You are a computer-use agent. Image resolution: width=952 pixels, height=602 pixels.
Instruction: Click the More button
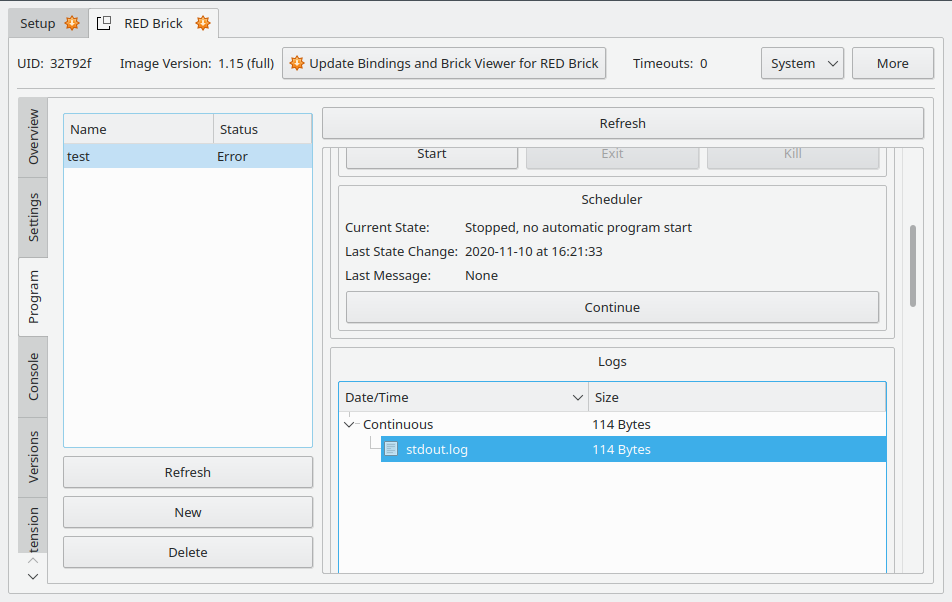click(x=892, y=63)
